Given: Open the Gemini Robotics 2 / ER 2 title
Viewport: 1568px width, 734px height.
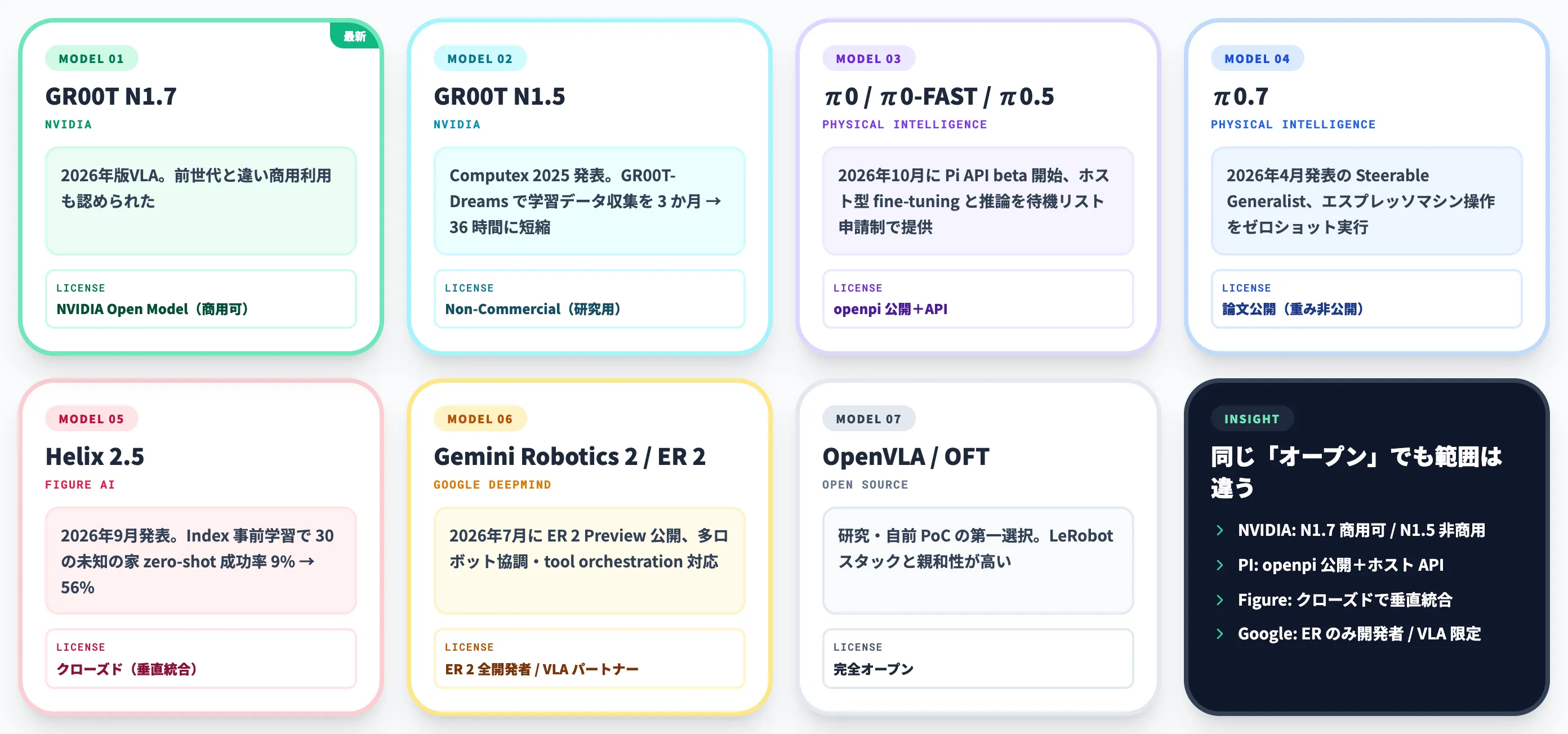Looking at the screenshot, I should (x=569, y=456).
